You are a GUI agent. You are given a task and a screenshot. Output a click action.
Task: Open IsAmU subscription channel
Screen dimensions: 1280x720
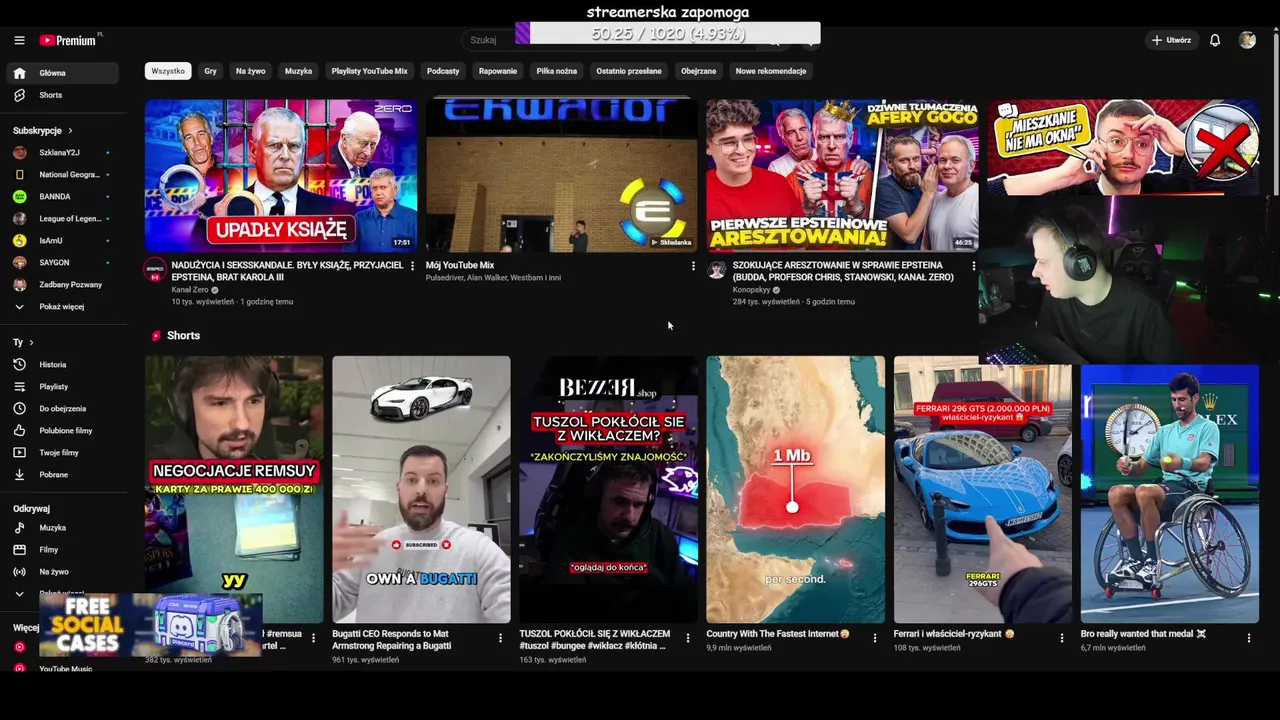pos(62,241)
